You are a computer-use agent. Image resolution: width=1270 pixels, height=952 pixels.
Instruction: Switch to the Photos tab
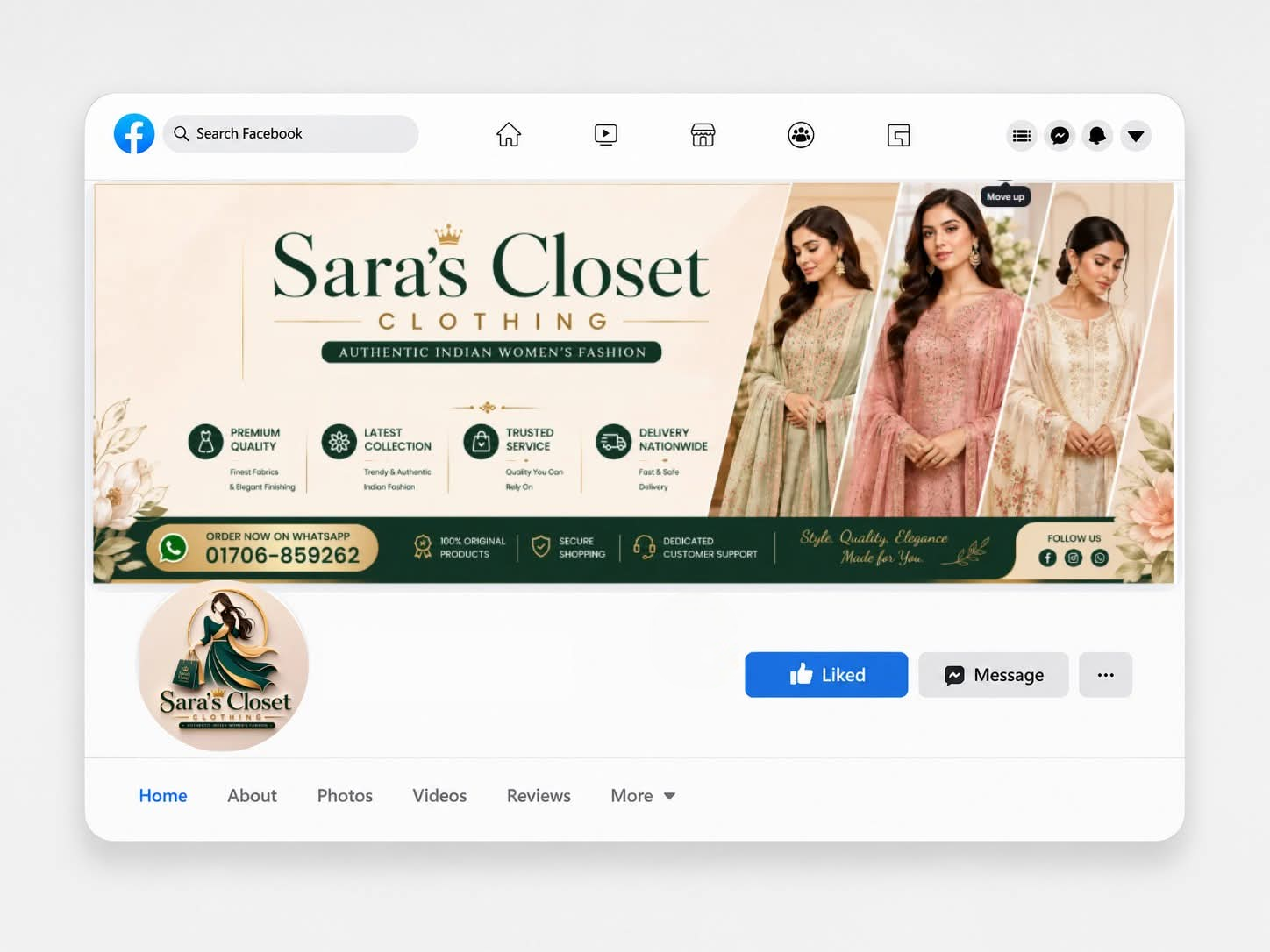click(345, 796)
